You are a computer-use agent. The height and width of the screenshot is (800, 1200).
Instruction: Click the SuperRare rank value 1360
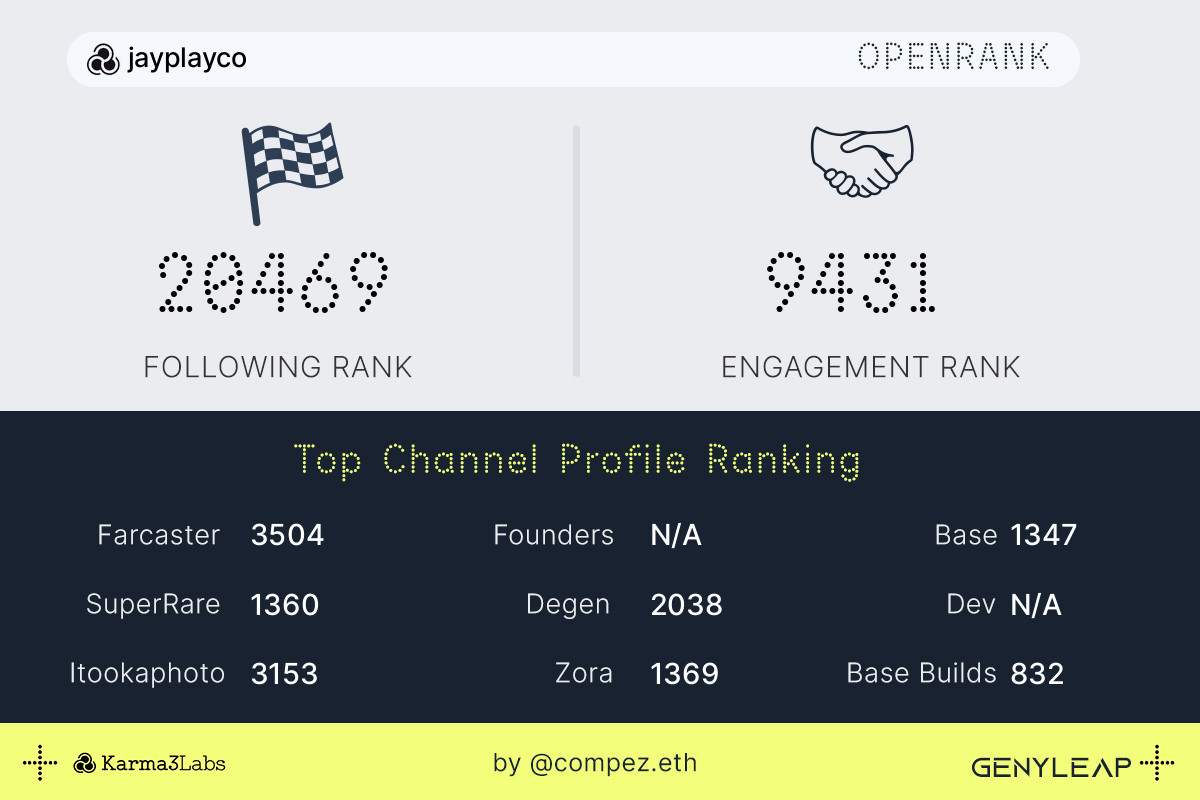click(x=285, y=604)
